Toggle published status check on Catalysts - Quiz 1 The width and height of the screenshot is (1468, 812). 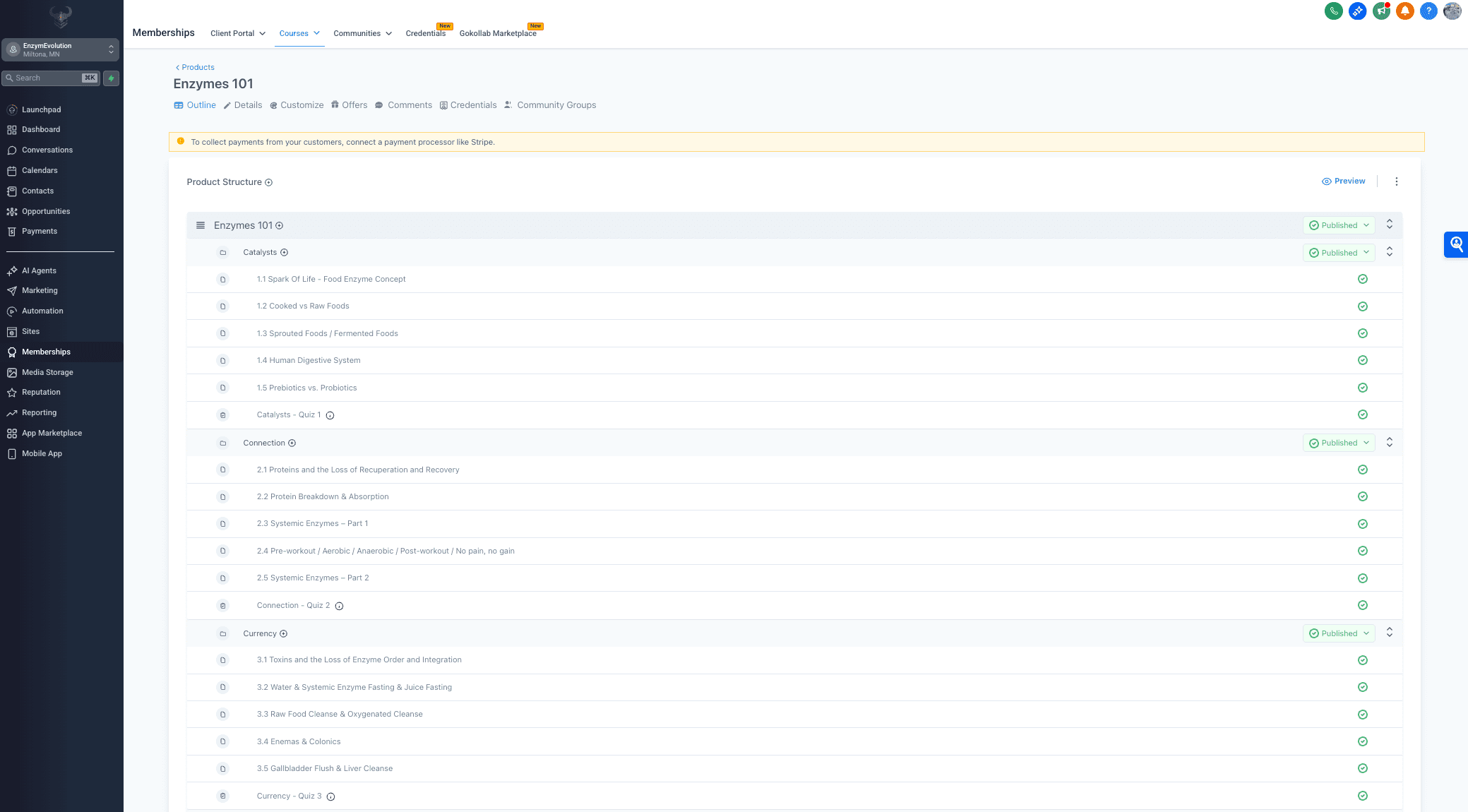1363,414
